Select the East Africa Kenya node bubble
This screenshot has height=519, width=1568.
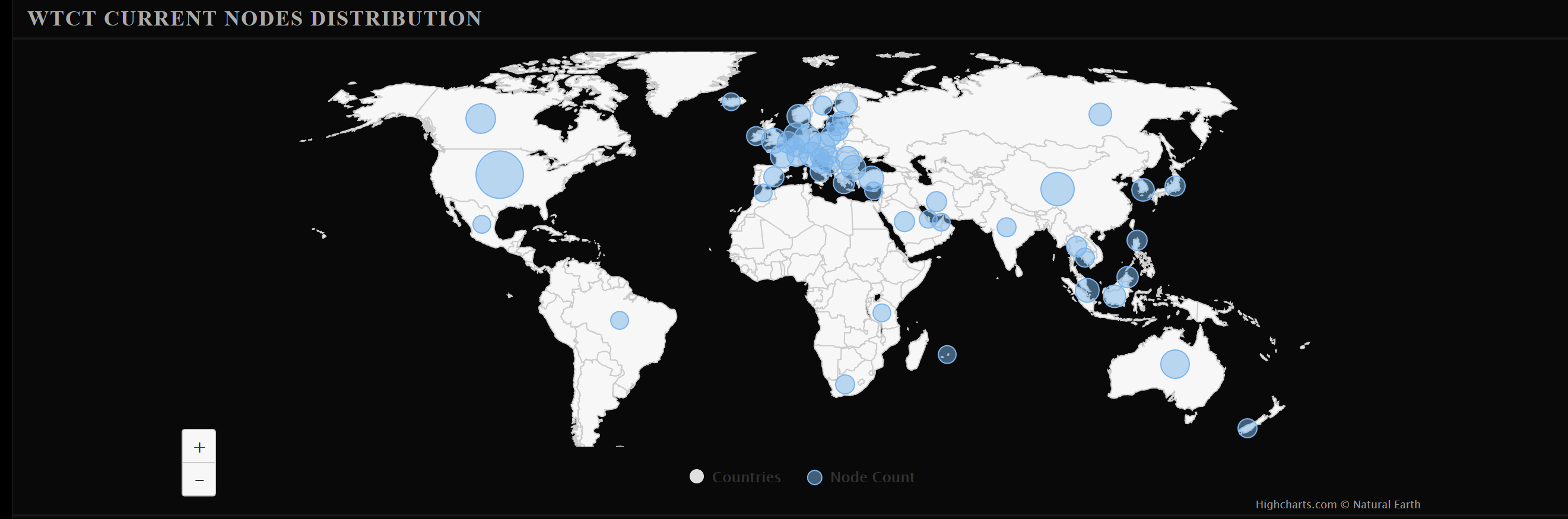[x=882, y=313]
